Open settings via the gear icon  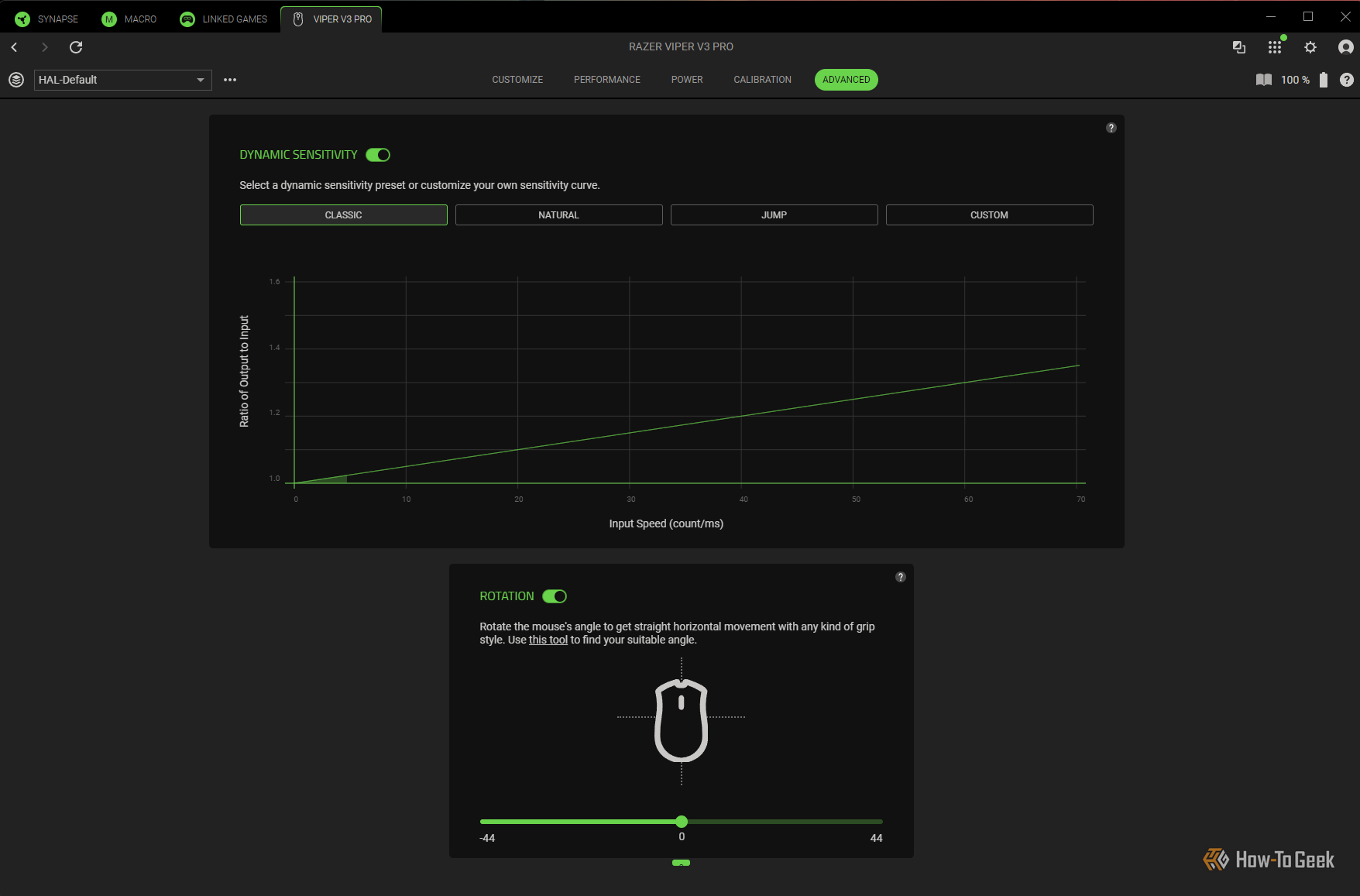(x=1310, y=47)
